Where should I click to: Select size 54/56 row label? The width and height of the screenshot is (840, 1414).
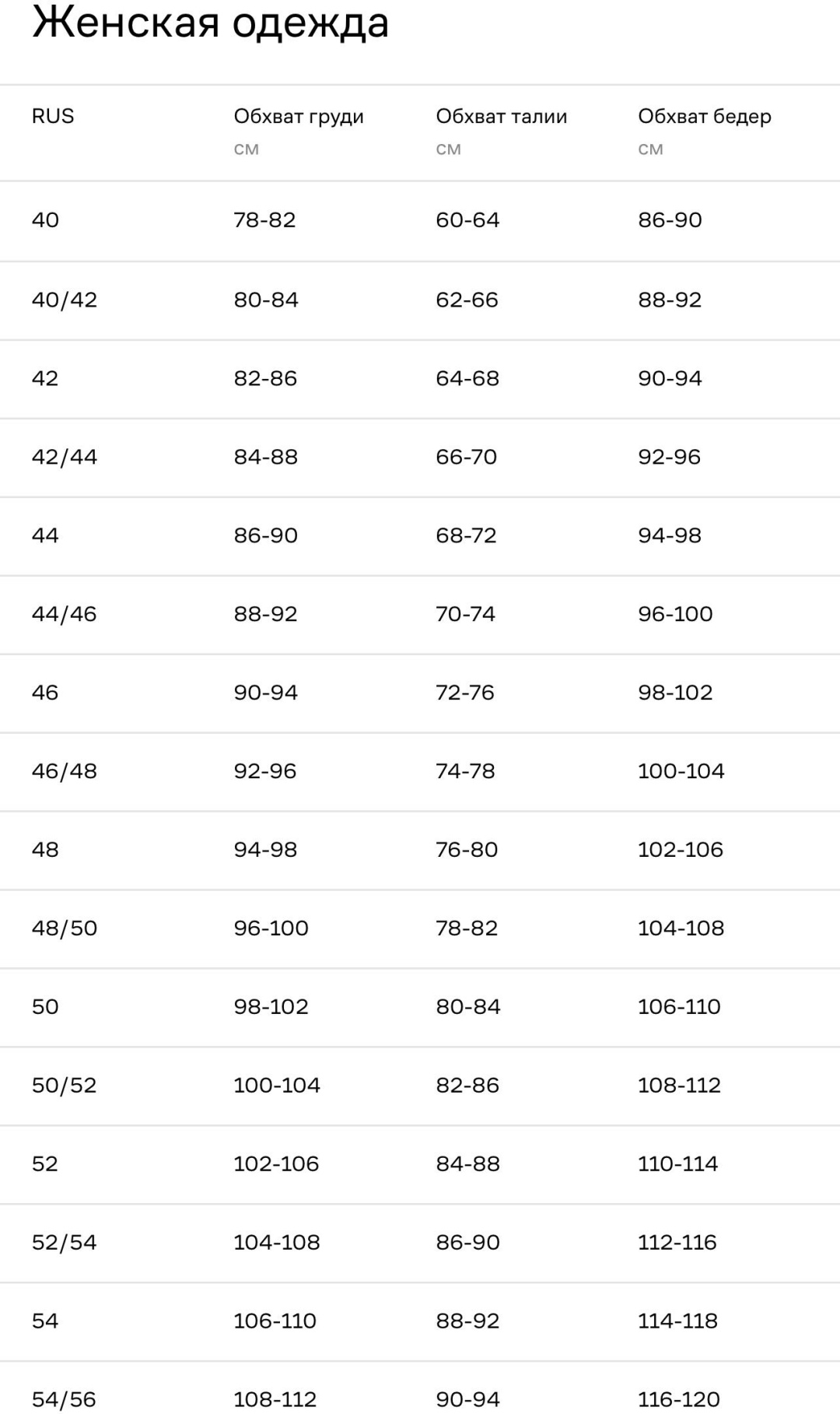coord(65,1399)
